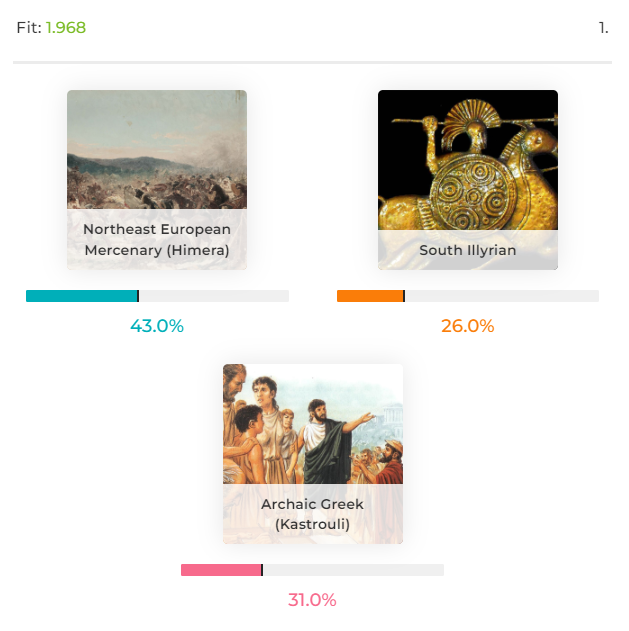Image resolution: width=629 pixels, height=631 pixels.
Task: Click the "Northeast European Mercenary (Himera)" caption
Action: click(x=157, y=240)
